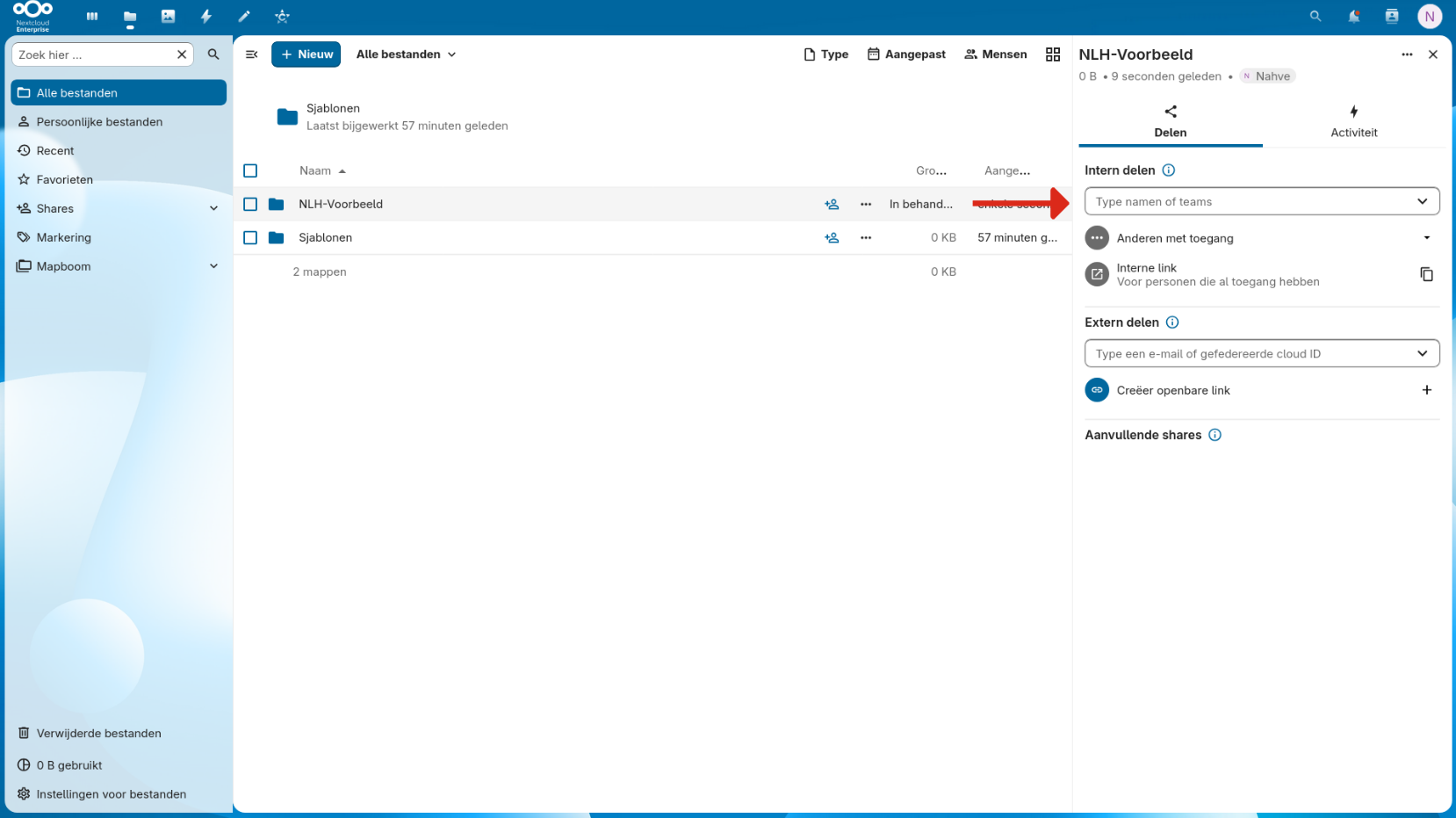Expand the Shares navigation section
Image resolution: width=1456 pixels, height=818 pixels.
click(x=213, y=208)
